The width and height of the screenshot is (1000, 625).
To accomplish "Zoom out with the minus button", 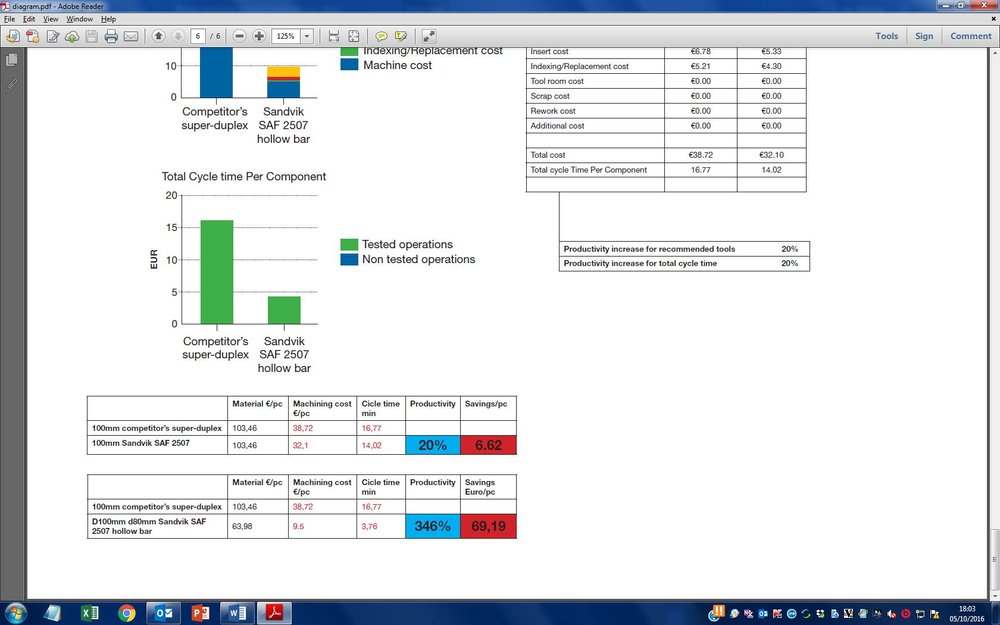I will pyautogui.click(x=239, y=36).
